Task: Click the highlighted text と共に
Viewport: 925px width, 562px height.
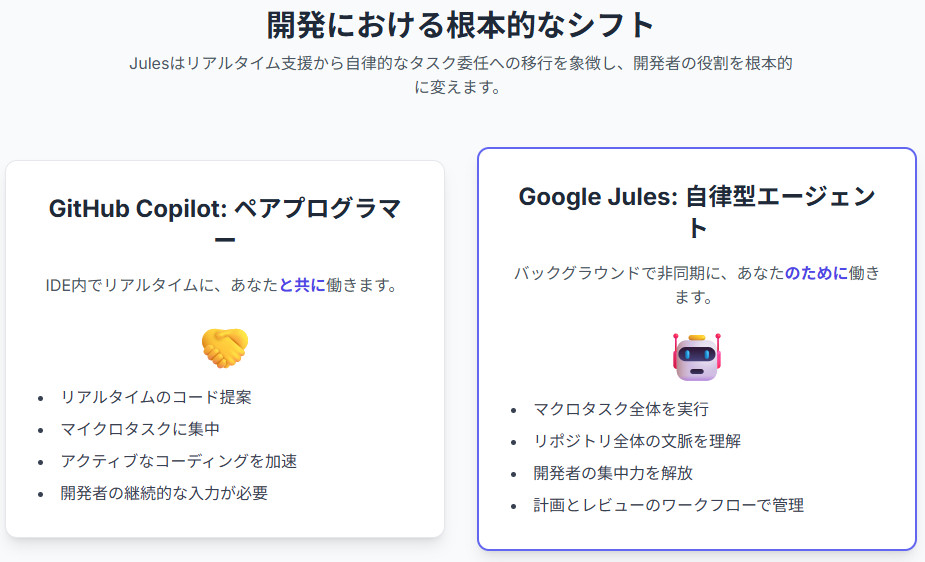Action: [x=302, y=285]
